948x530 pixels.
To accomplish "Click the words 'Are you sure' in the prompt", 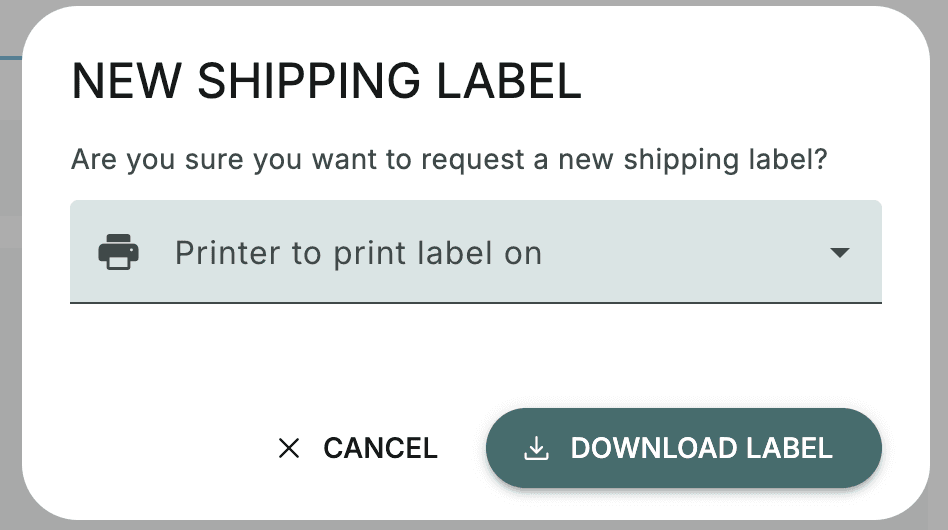I will pos(137,159).
